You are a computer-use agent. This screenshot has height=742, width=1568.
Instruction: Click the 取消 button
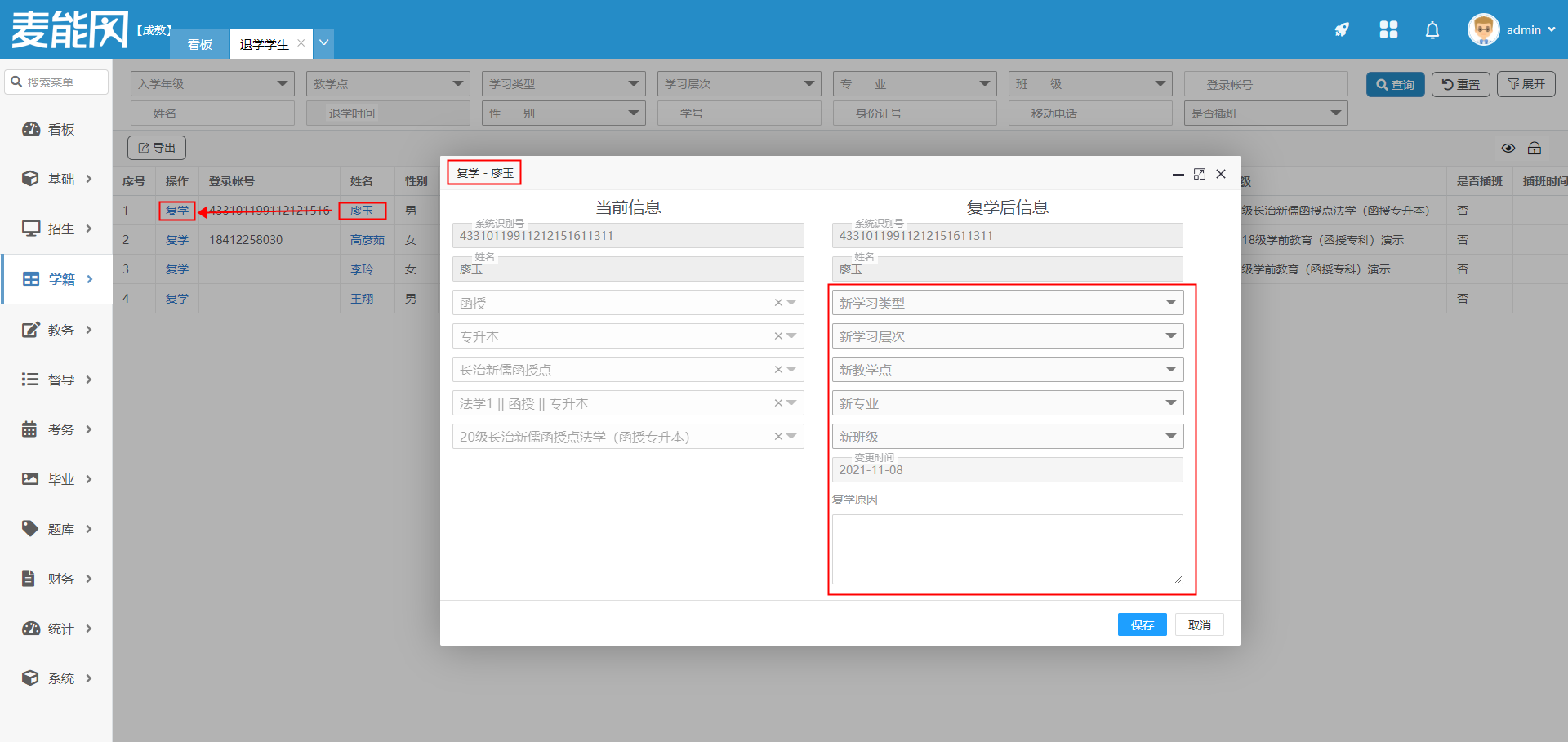point(1199,625)
